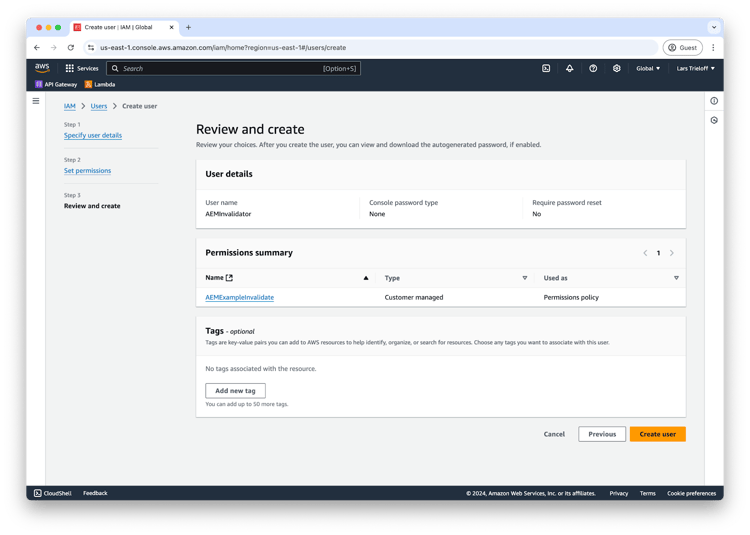Open the Terms footer link

pyautogui.click(x=648, y=493)
